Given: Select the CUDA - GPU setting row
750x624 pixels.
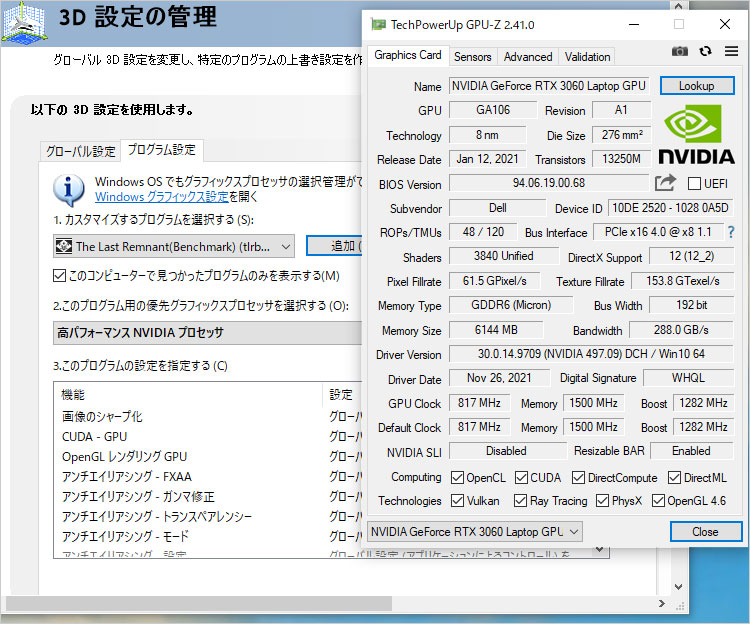Looking at the screenshot, I should (208, 437).
